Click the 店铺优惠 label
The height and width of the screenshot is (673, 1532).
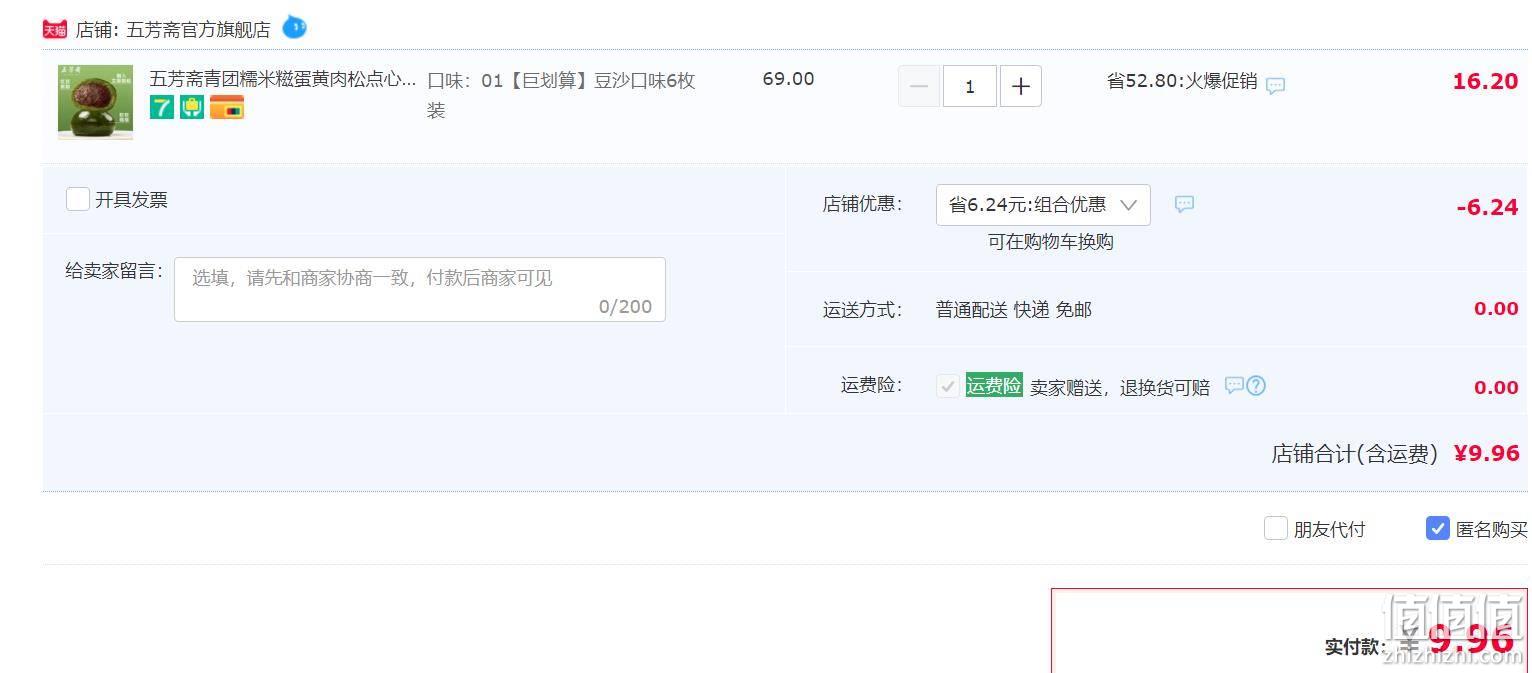click(x=863, y=204)
